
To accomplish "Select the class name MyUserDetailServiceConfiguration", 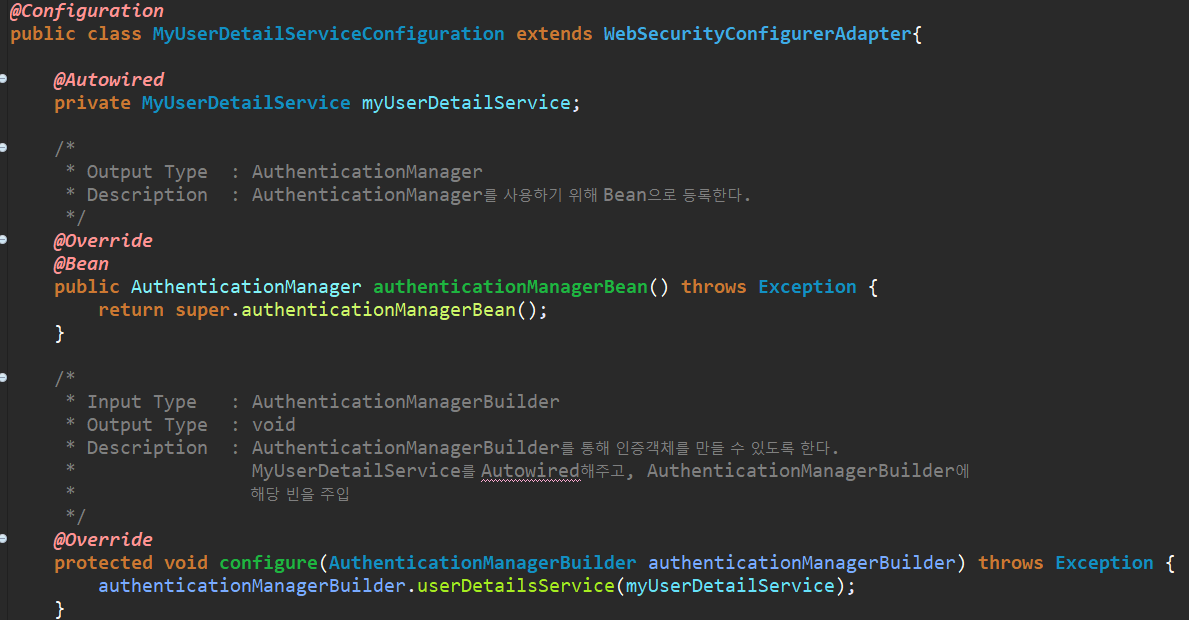I will pyautogui.click(x=328, y=34).
